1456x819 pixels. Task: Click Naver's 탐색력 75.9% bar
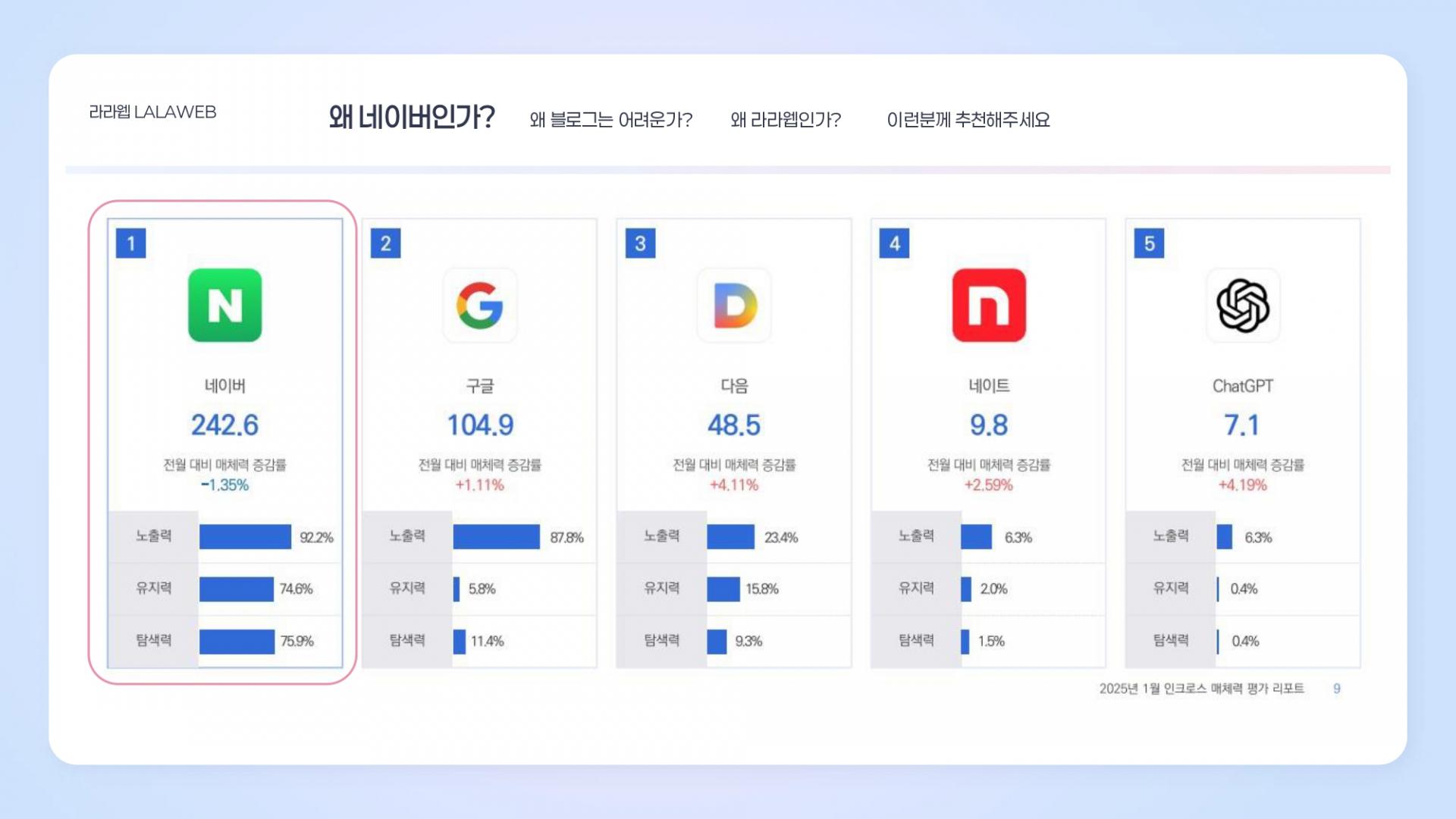[237, 642]
